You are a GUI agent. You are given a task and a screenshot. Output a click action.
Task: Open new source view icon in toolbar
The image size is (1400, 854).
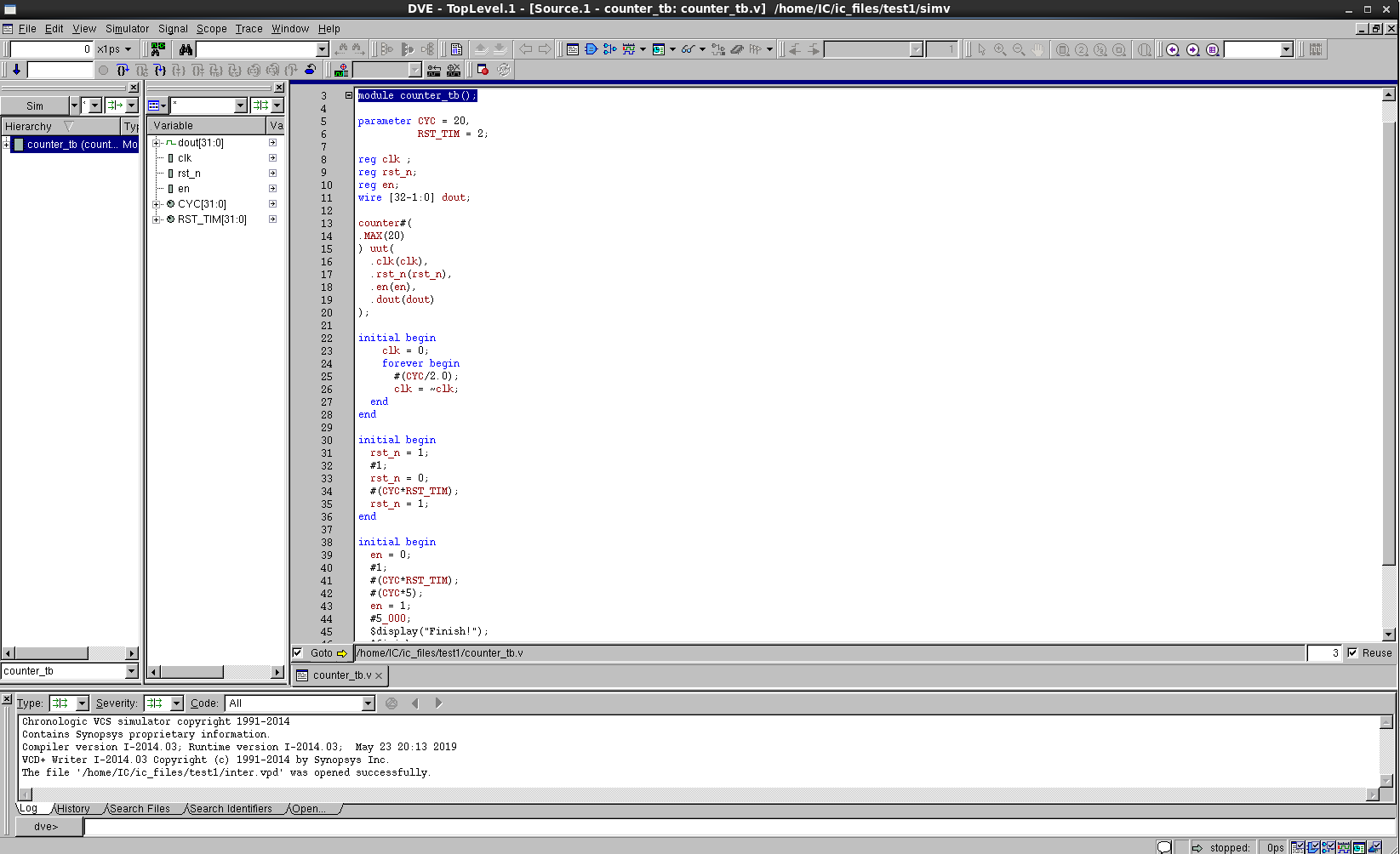(x=573, y=49)
